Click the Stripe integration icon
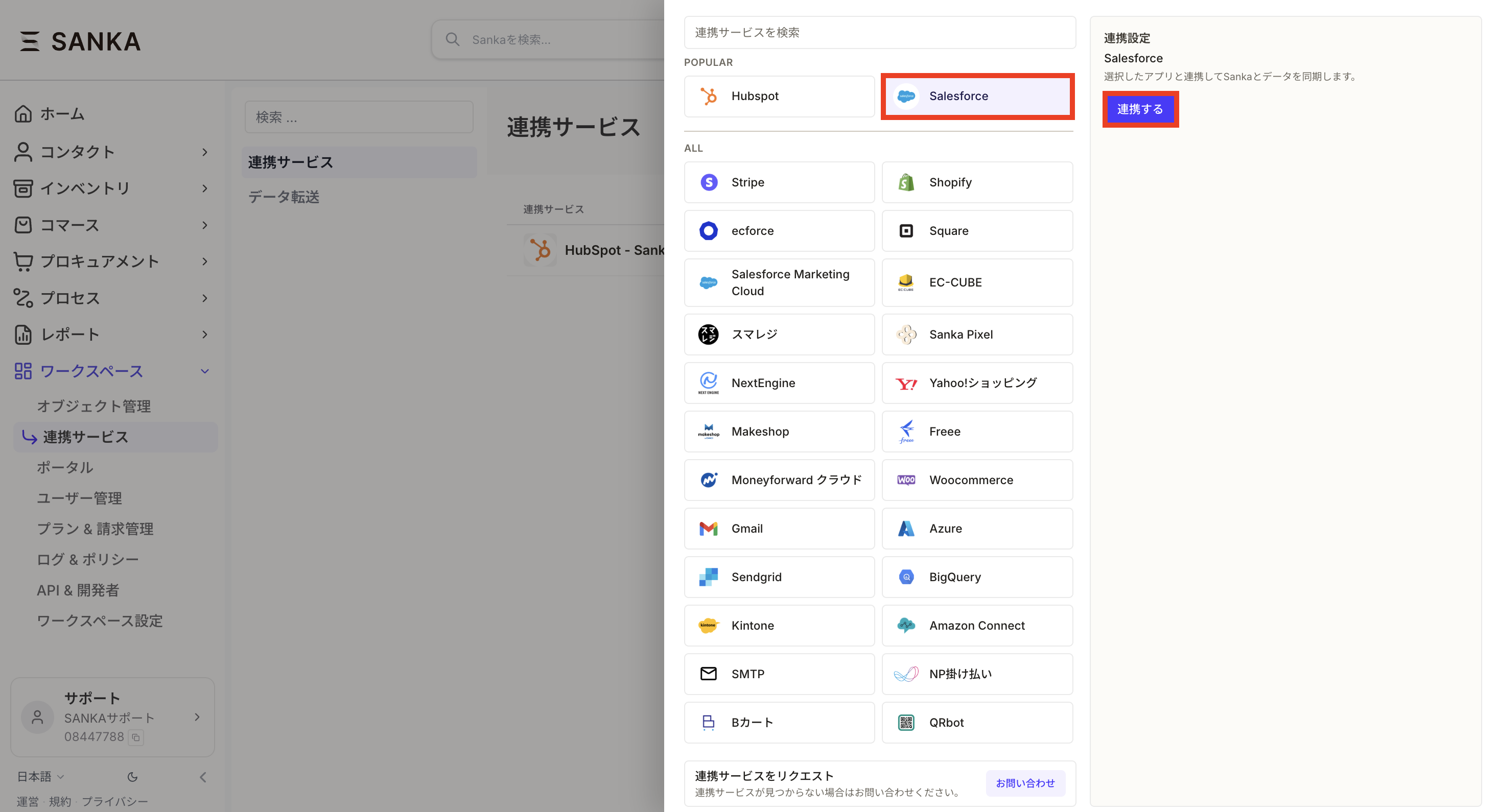The width and height of the screenshot is (1499, 812). tap(708, 182)
